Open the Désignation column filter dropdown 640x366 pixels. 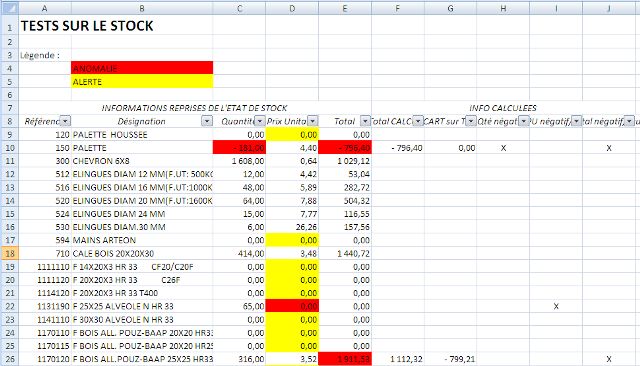[207, 121]
